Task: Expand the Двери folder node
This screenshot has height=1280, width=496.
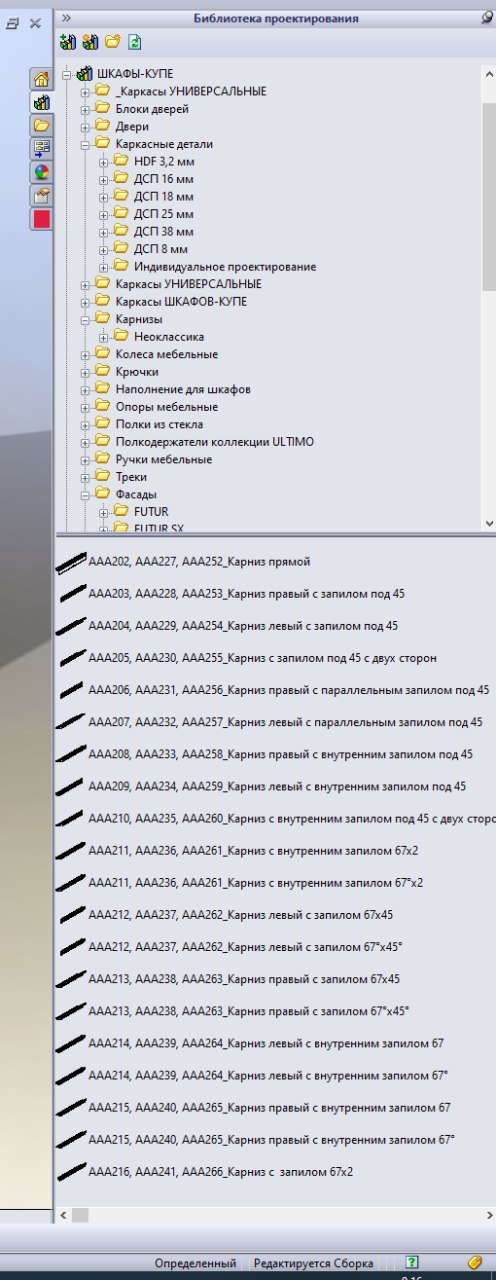Action: [85, 127]
